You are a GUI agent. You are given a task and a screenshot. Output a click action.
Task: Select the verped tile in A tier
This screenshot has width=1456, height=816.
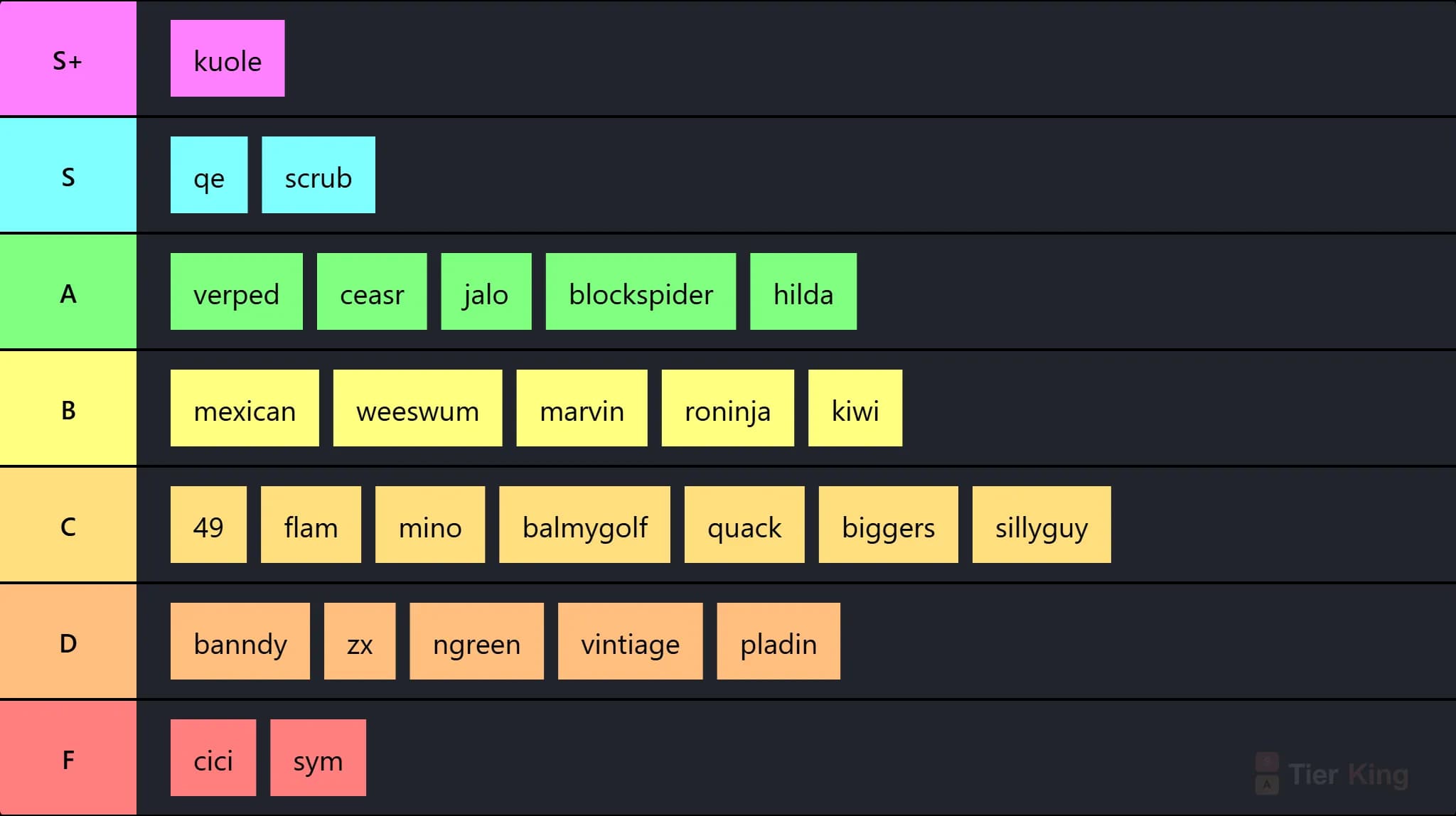pyautogui.click(x=237, y=291)
